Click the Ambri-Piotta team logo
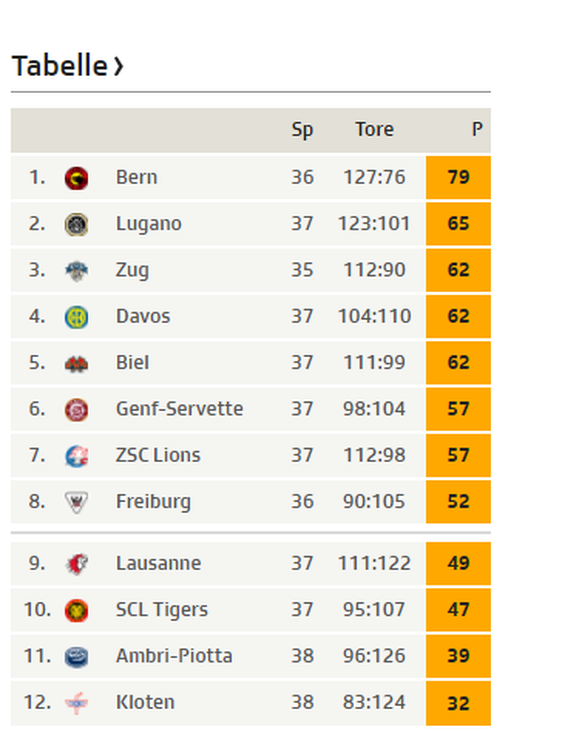Screen dimensions: 582x735 [x=76, y=657]
